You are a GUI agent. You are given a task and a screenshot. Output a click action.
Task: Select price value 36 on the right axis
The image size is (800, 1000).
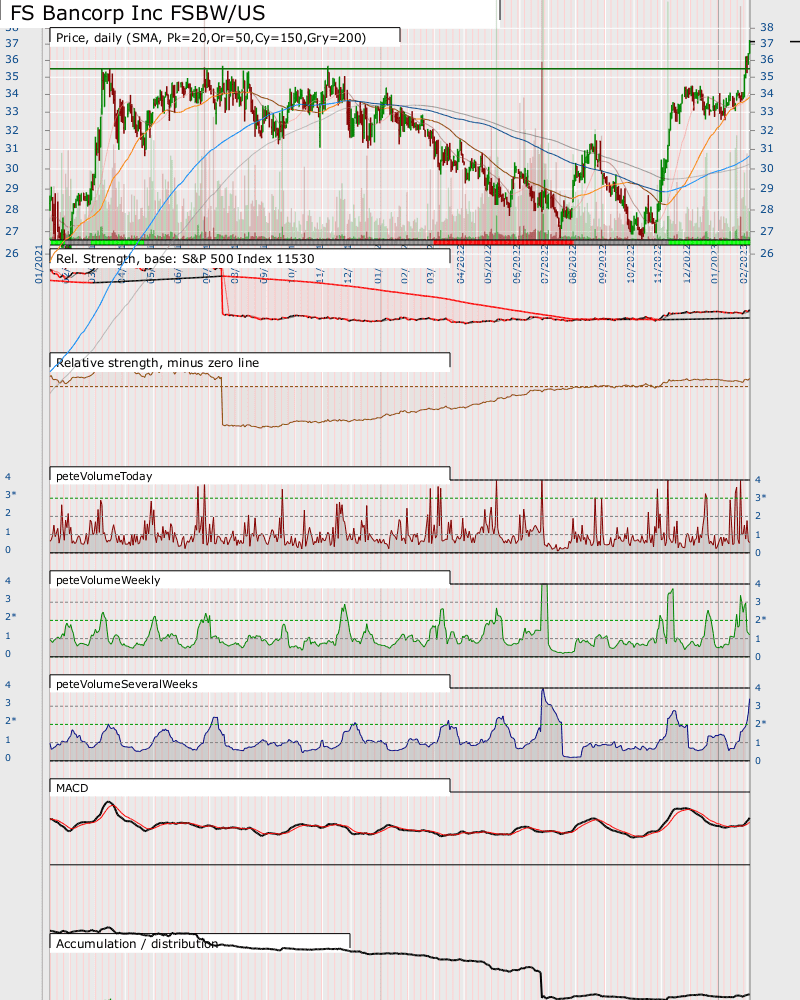pos(766,59)
